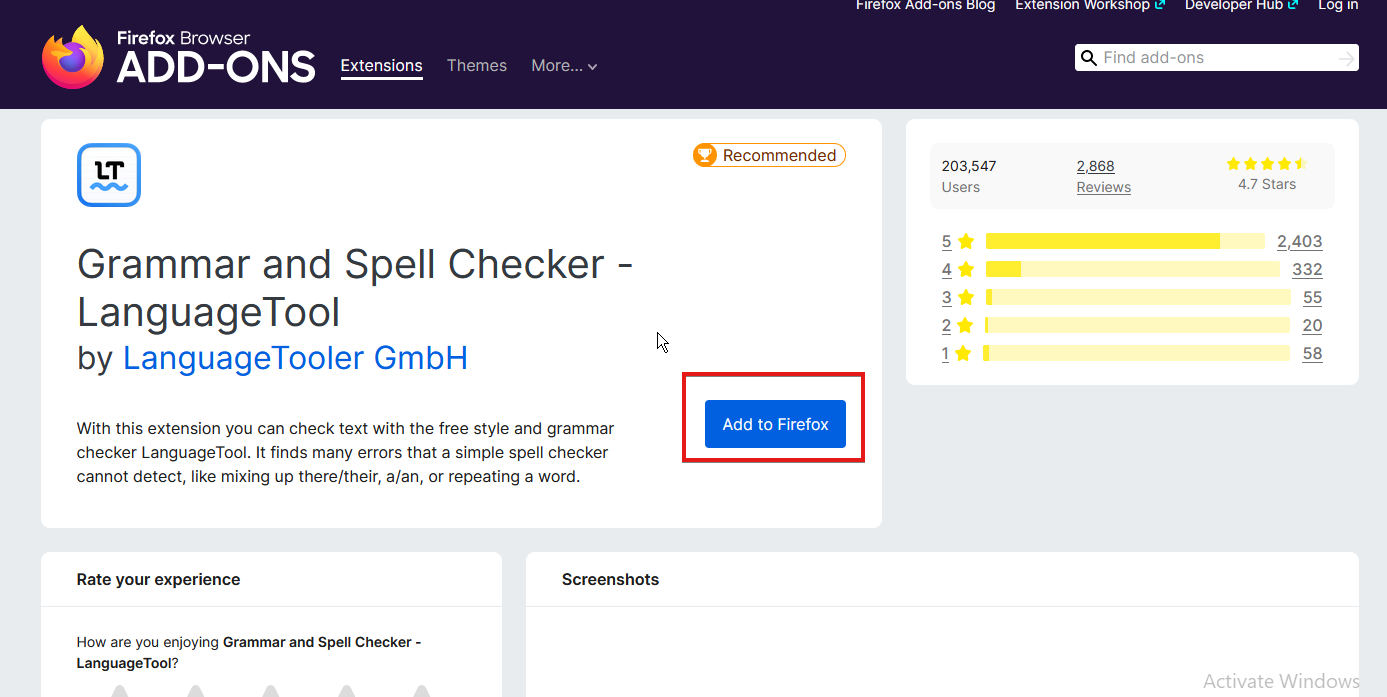This screenshot has width=1387, height=697.
Task: Show the 55 three-star reviews
Action: 1312,297
